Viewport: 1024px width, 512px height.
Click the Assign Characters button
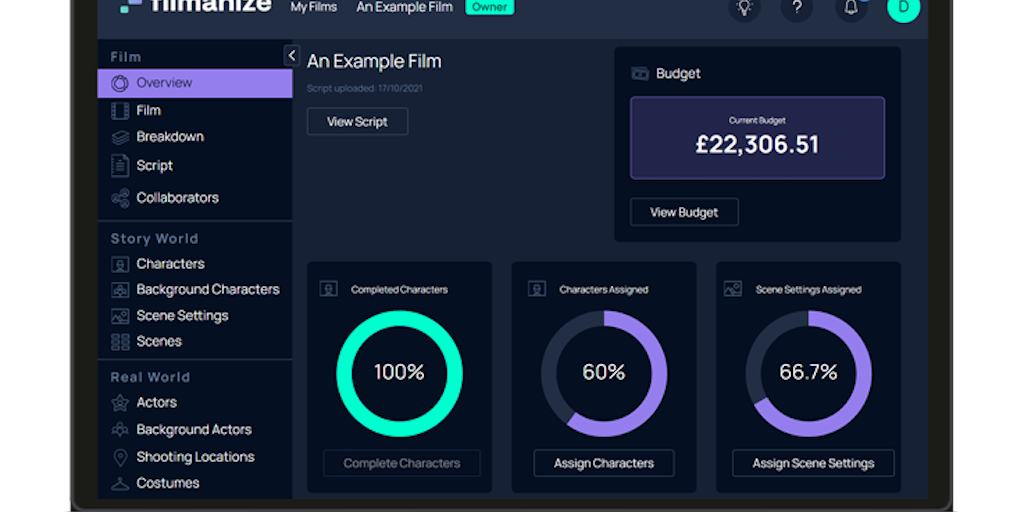pyautogui.click(x=603, y=464)
